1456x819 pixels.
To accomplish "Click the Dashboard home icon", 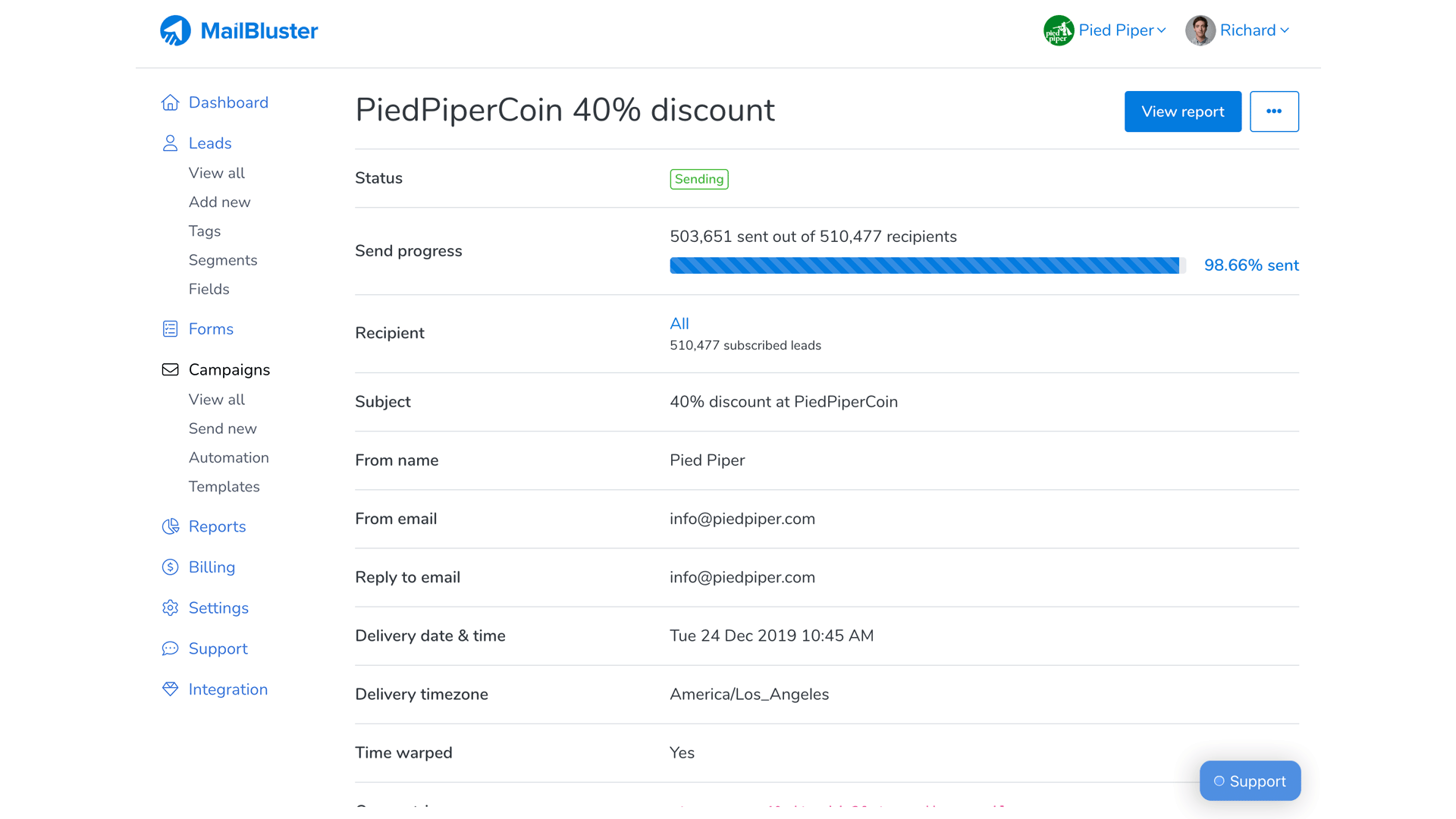I will 170,102.
